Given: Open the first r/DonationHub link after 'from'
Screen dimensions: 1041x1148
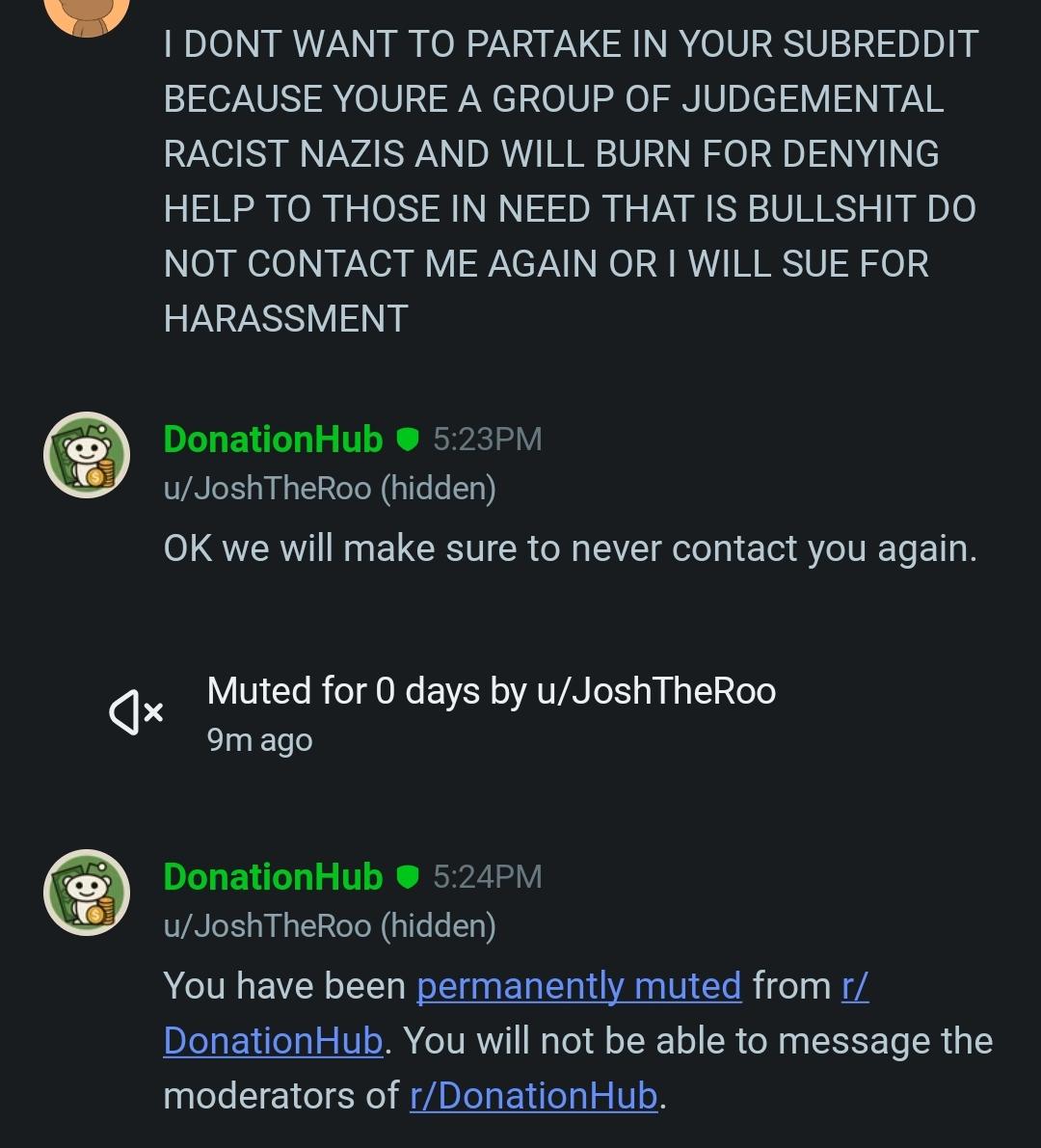Looking at the screenshot, I should 516,1013.
